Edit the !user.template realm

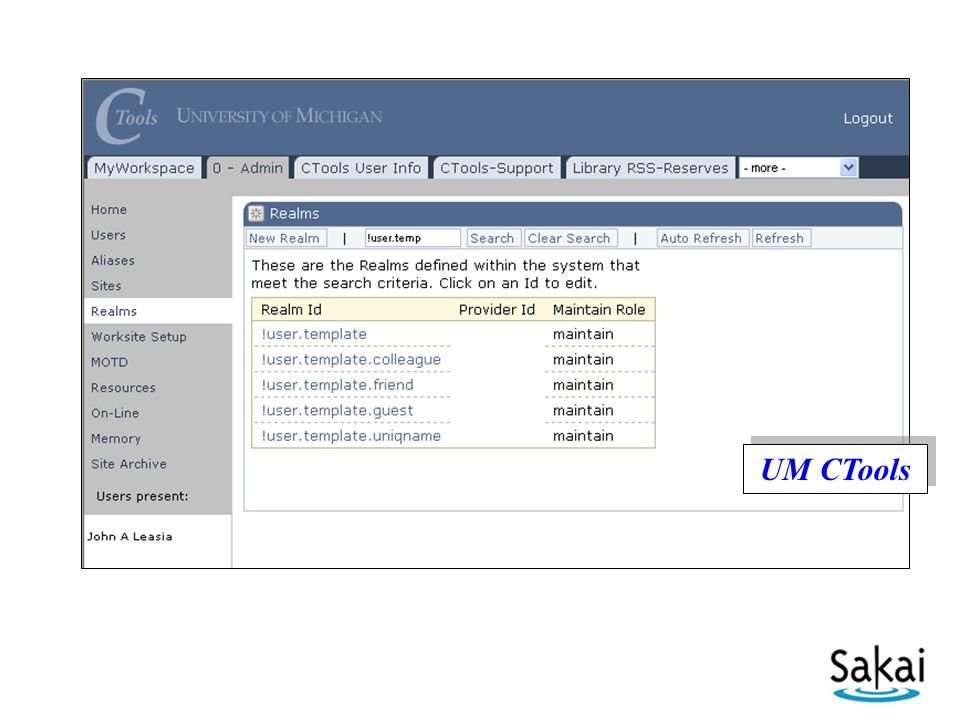(314, 334)
